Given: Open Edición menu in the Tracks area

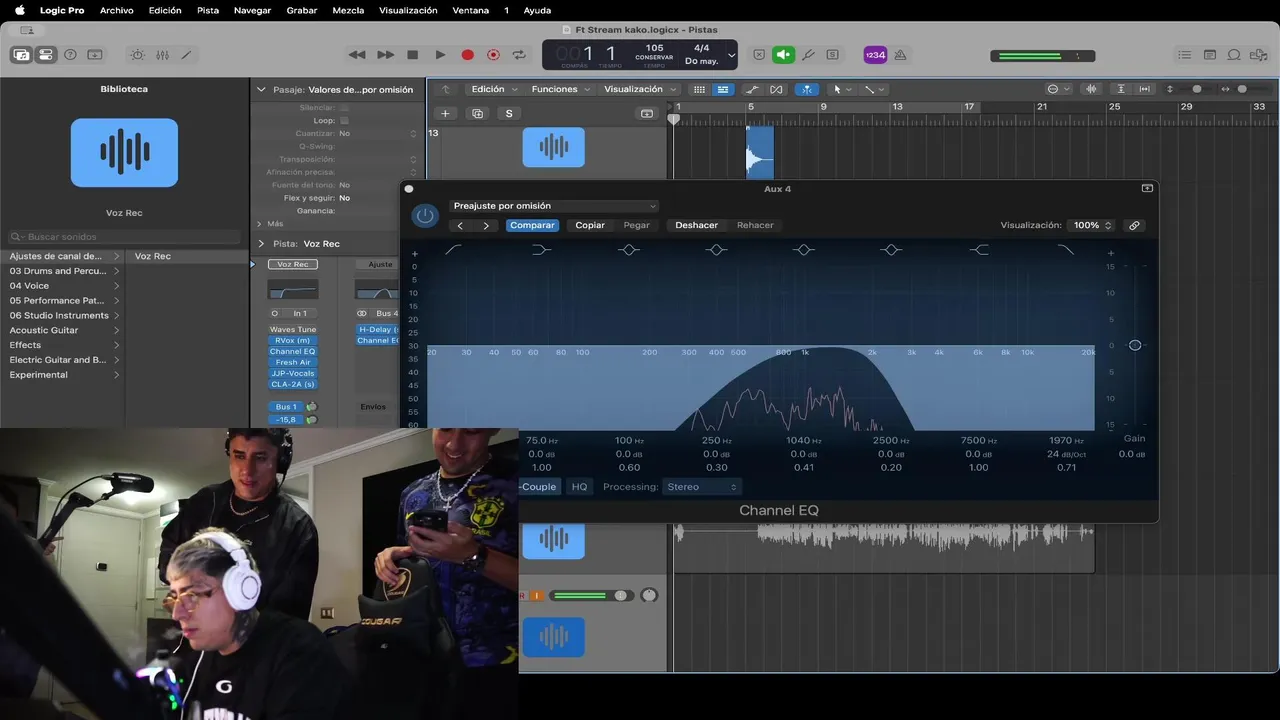Looking at the screenshot, I should (495, 89).
